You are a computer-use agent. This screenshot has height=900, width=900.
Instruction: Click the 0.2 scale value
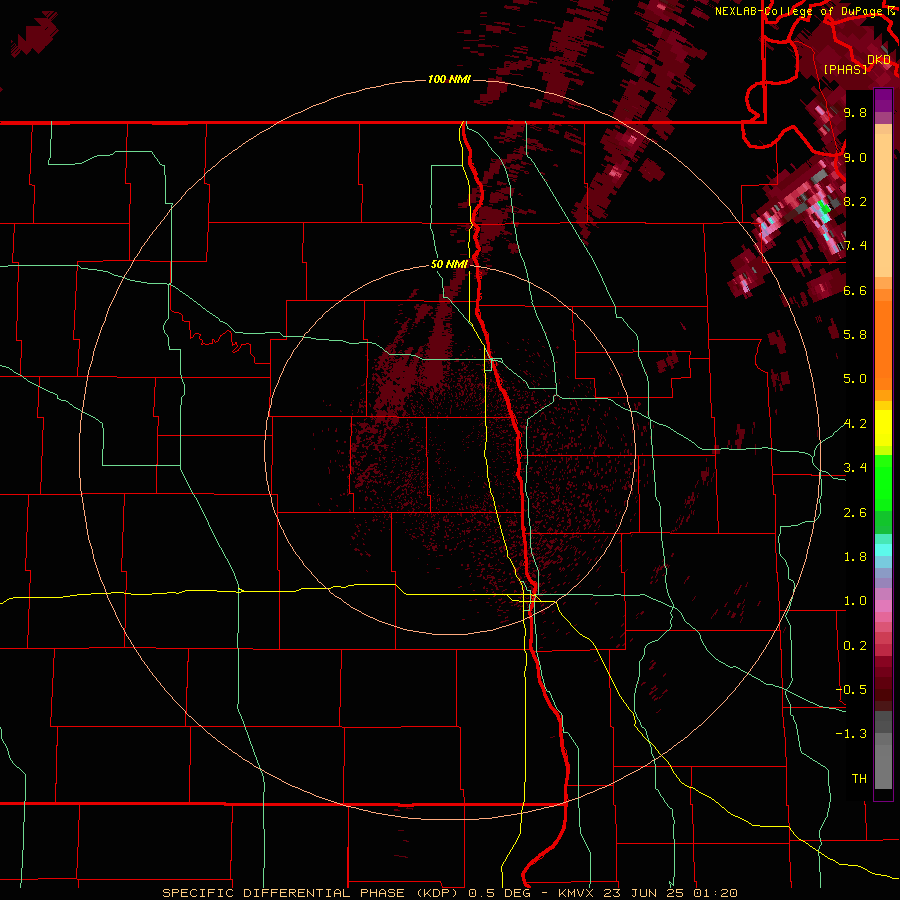coord(855,646)
